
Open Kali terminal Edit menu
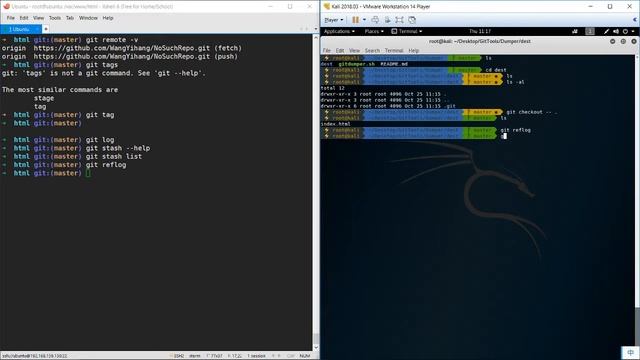pyautogui.click(x=340, y=51)
